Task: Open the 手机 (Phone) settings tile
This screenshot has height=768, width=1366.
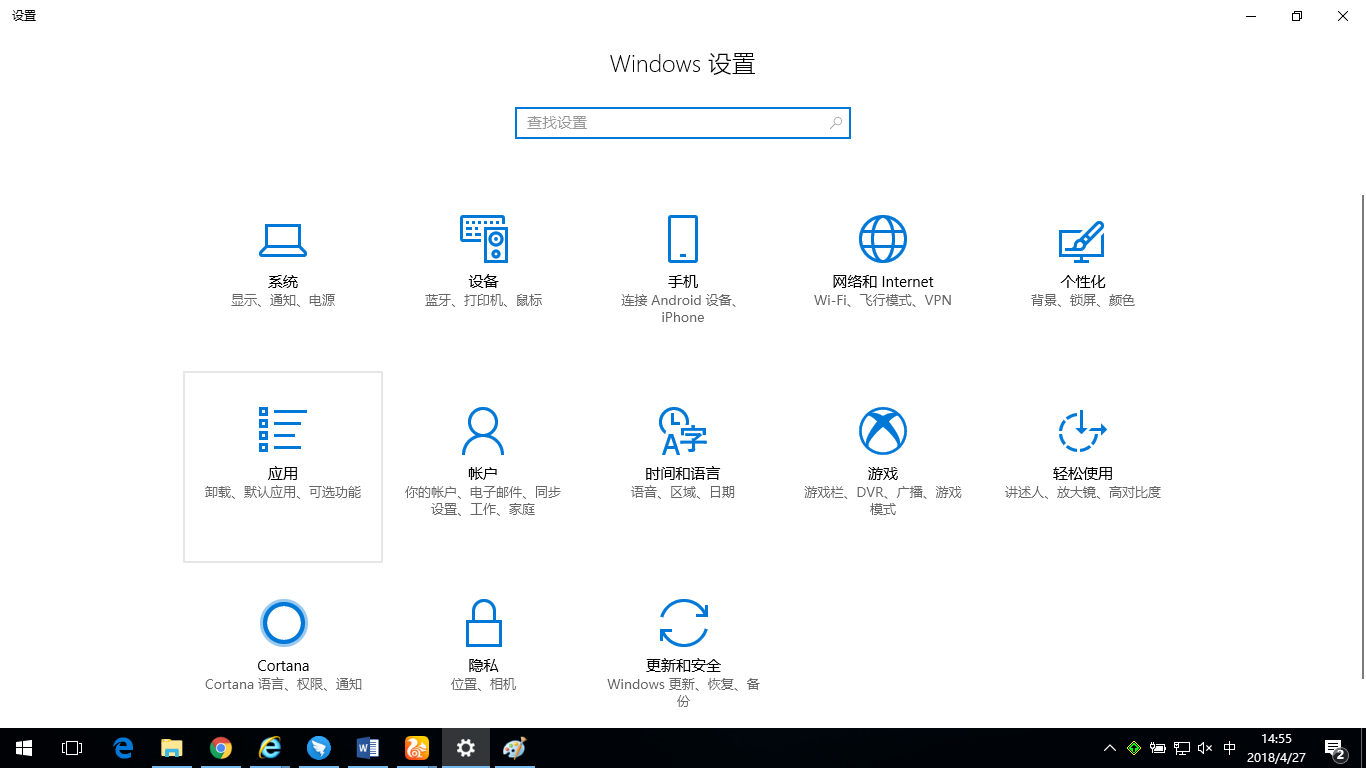Action: 683,275
